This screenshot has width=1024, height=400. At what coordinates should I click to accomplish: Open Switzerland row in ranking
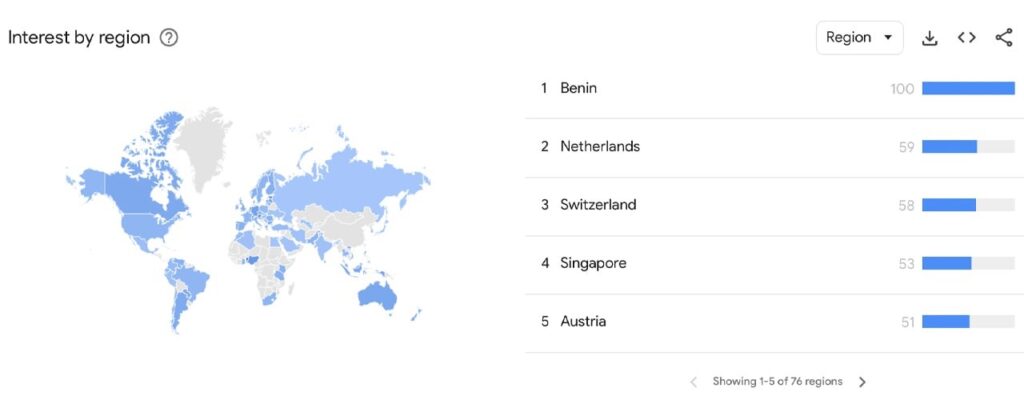(598, 205)
